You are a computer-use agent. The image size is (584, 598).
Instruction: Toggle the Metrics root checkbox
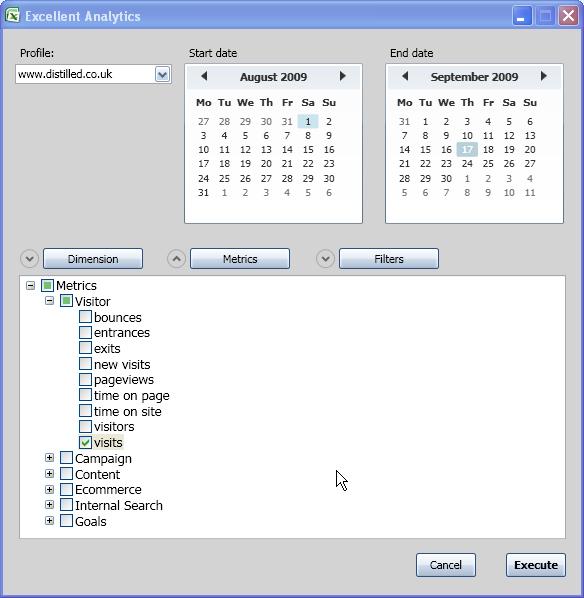(x=47, y=285)
